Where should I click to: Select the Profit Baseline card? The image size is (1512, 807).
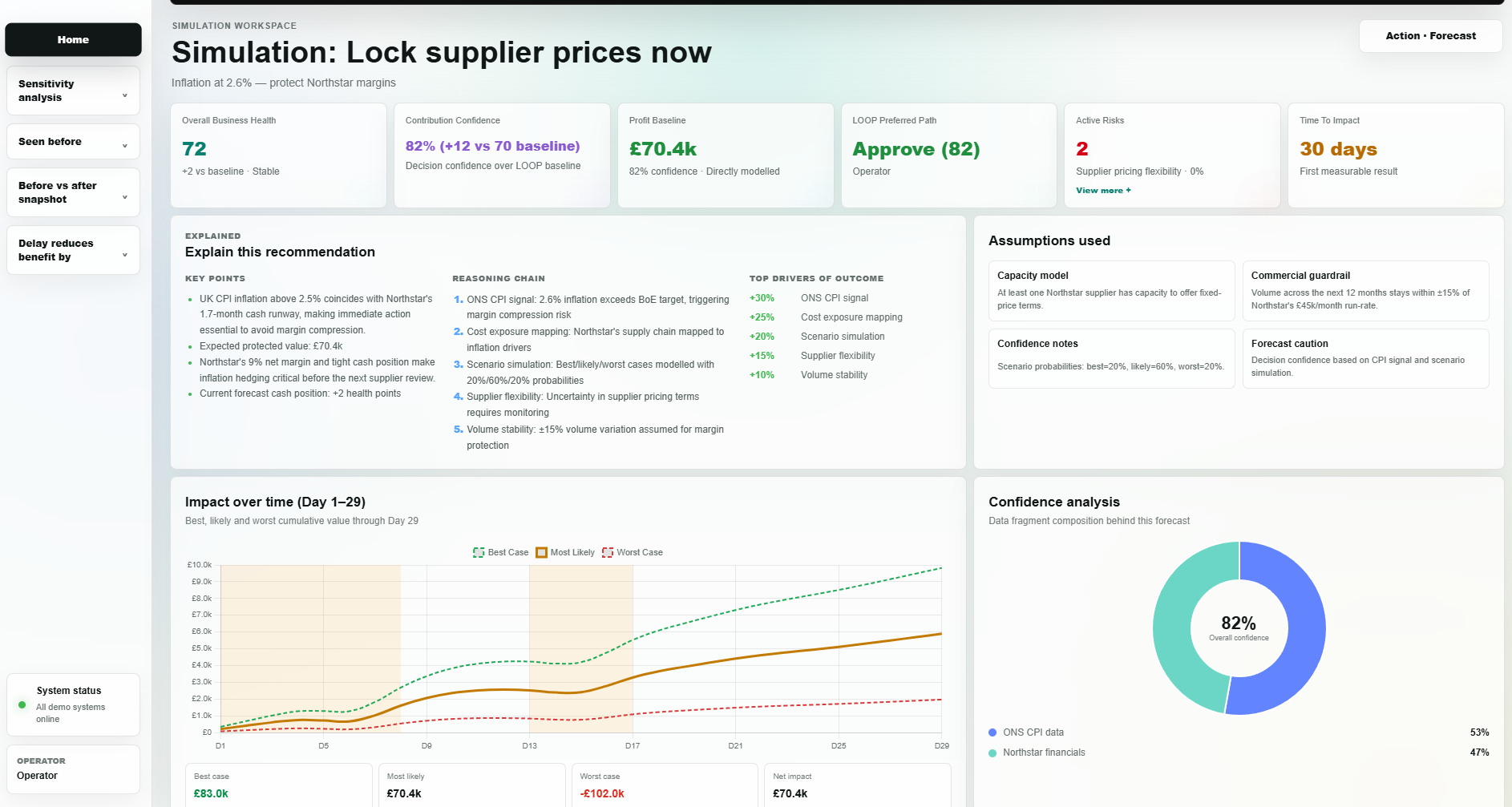click(726, 155)
